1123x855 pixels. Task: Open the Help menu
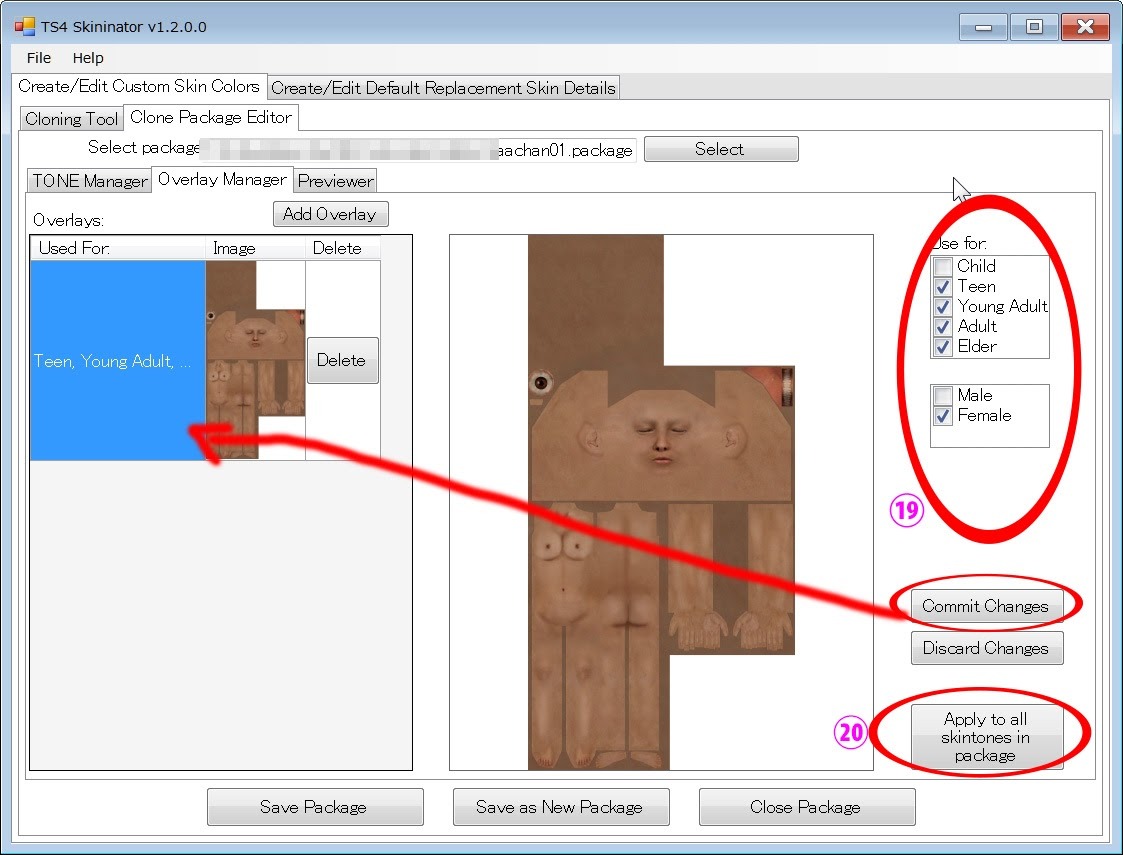click(88, 58)
